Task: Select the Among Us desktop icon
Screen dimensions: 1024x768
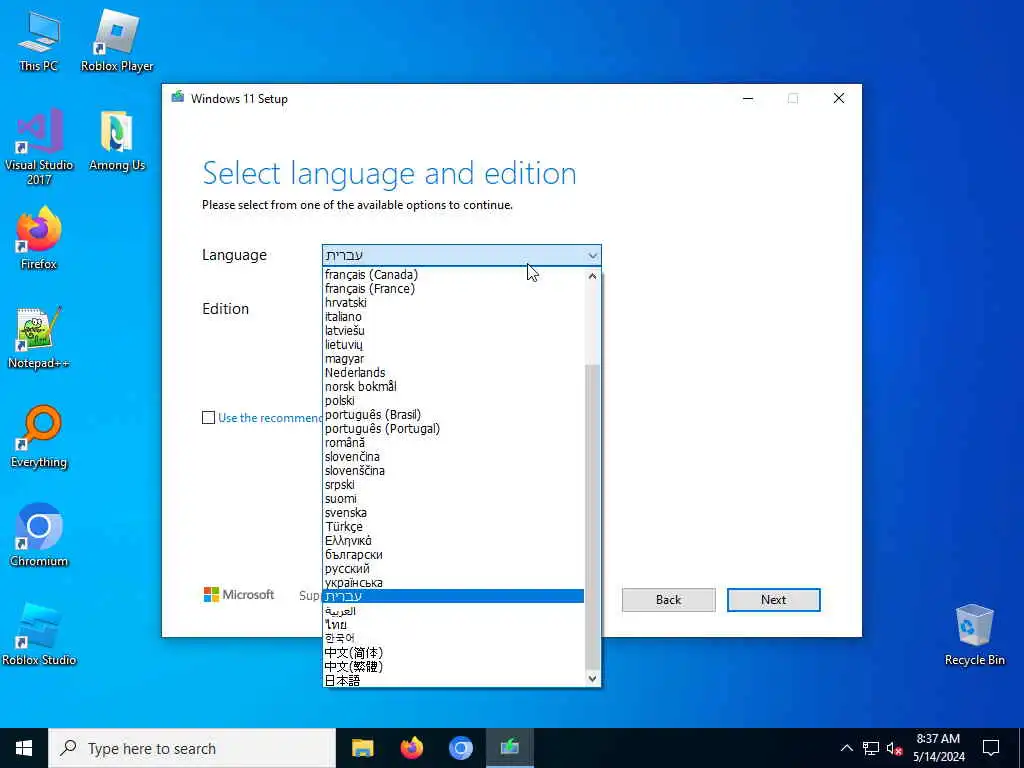Action: tap(117, 140)
